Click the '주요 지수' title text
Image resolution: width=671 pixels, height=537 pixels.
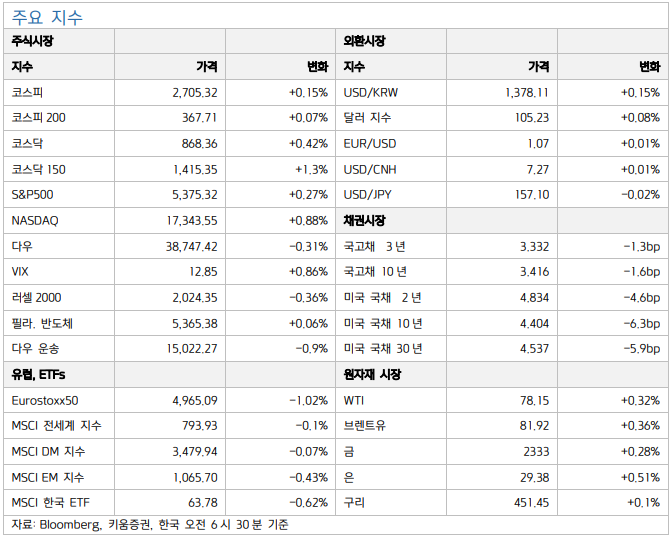click(47, 17)
